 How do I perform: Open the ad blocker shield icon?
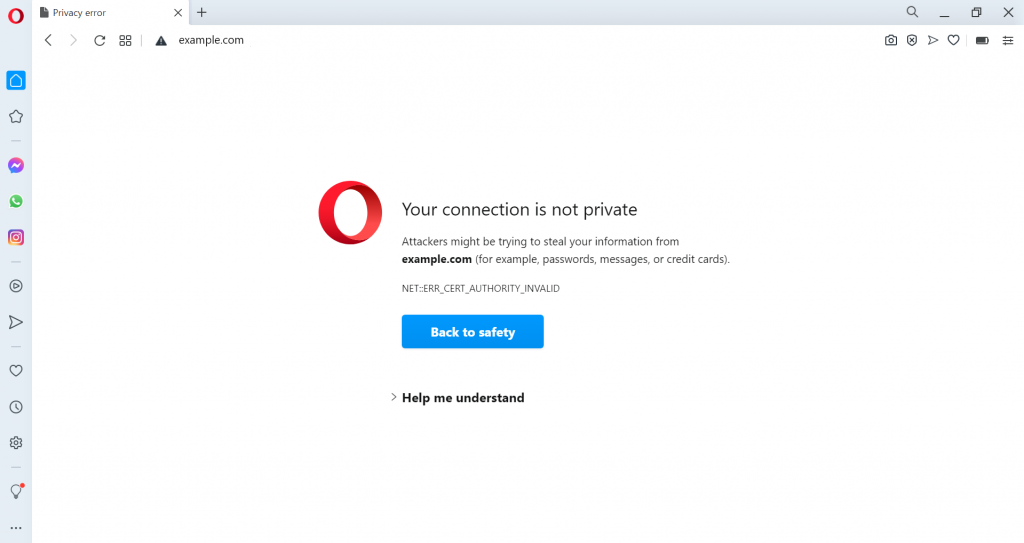[912, 40]
